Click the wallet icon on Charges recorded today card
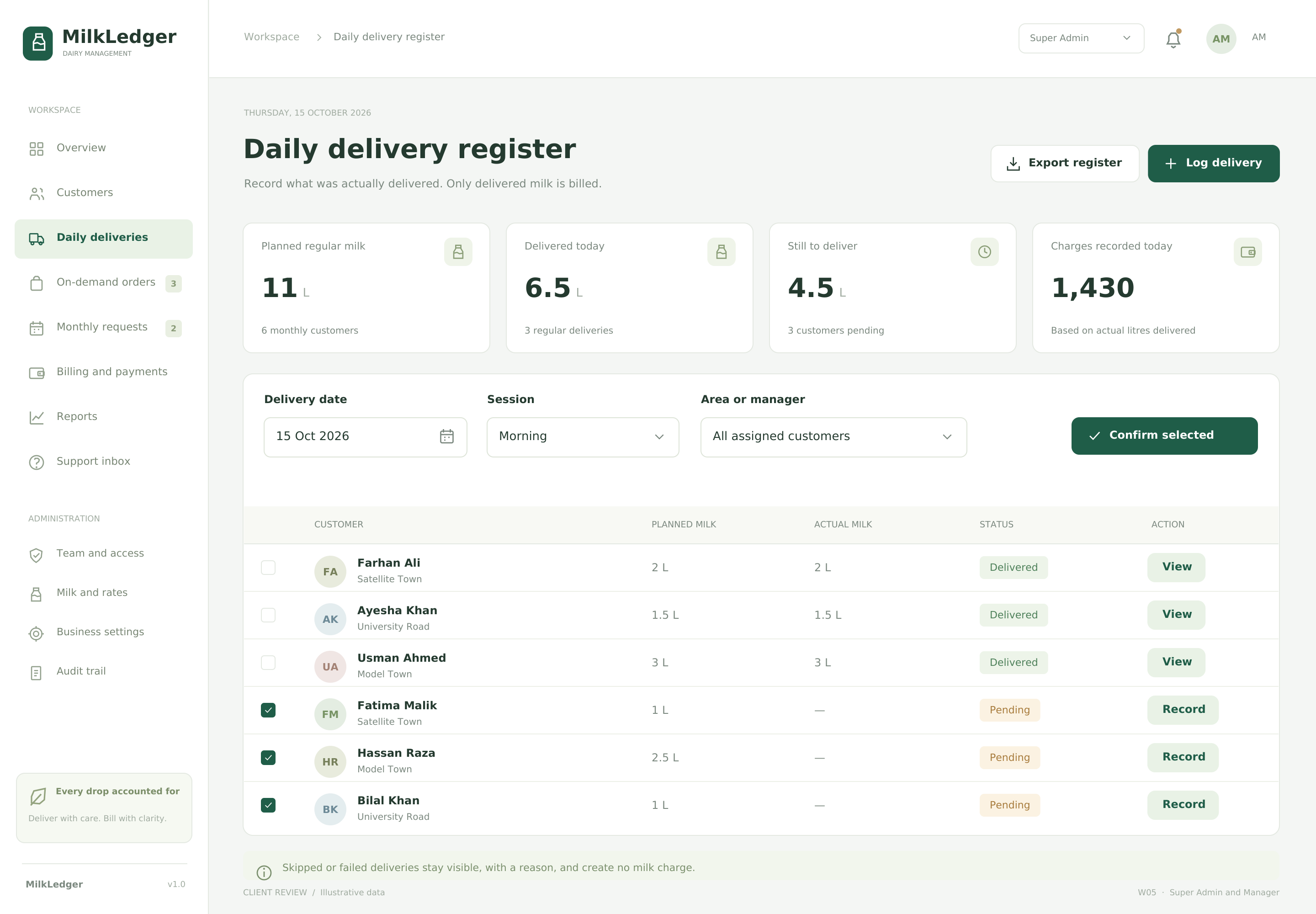This screenshot has height=914, width=1316. (1247, 252)
